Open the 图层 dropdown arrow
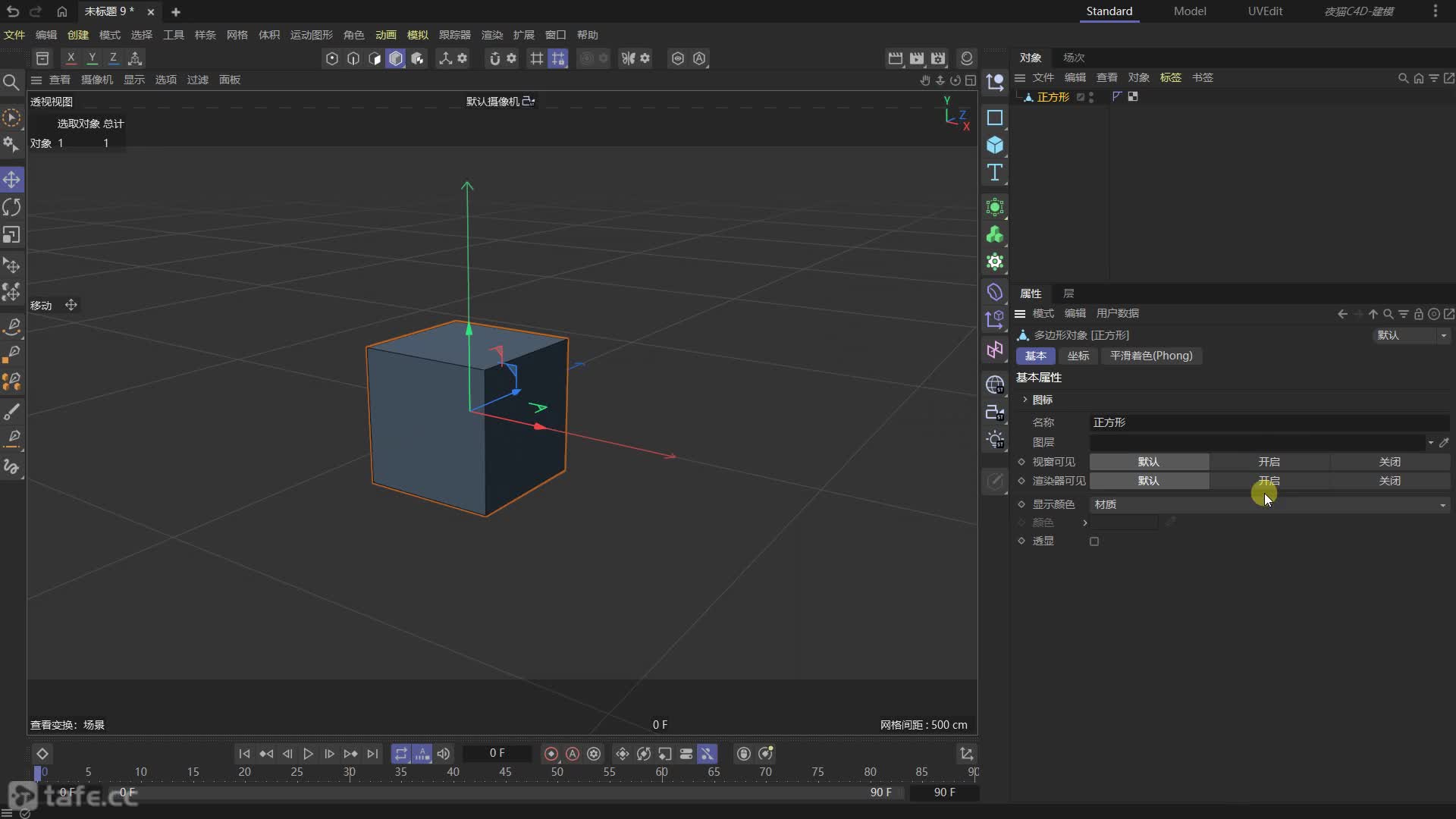1456x819 pixels. tap(1431, 442)
